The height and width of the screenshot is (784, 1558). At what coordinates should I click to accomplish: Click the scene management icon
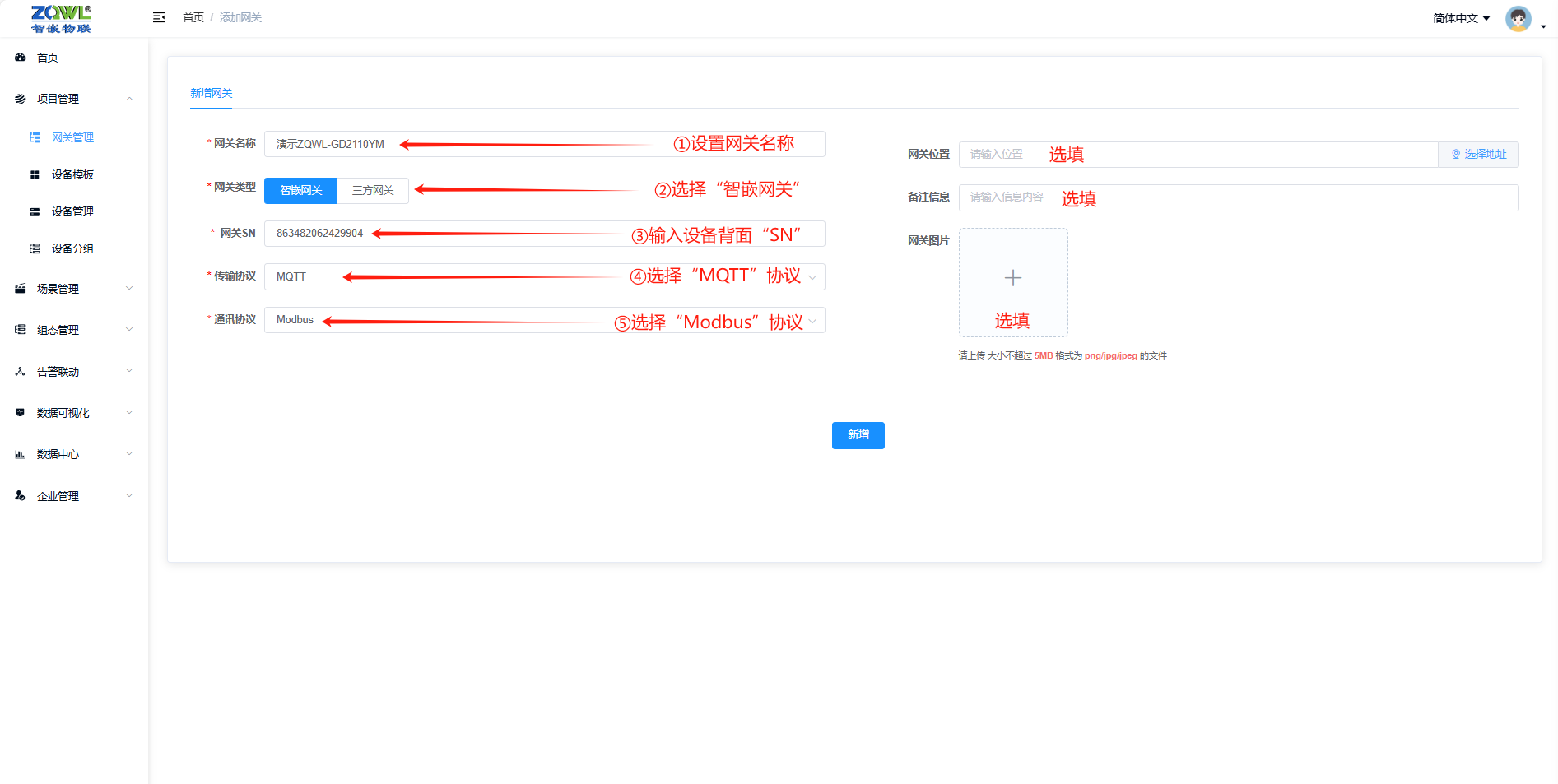pos(20,289)
